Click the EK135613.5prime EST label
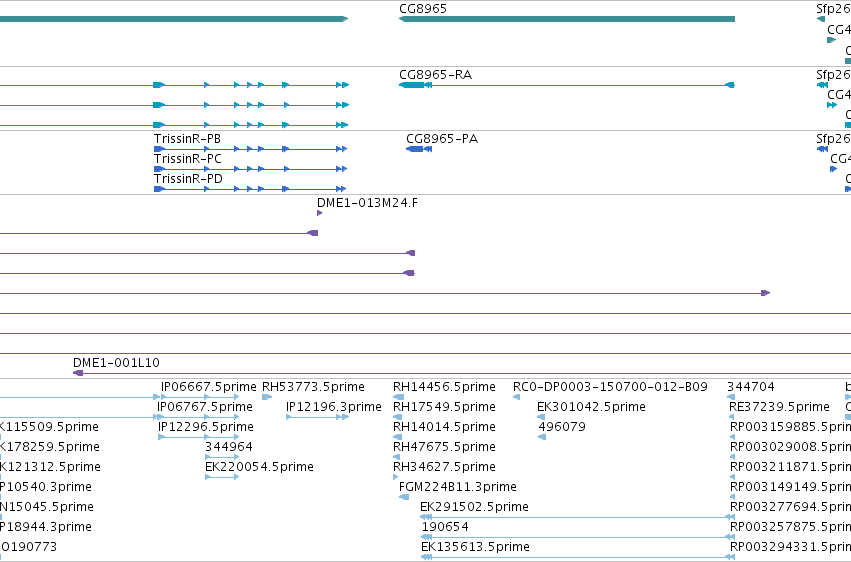The image size is (851, 562). click(475, 547)
